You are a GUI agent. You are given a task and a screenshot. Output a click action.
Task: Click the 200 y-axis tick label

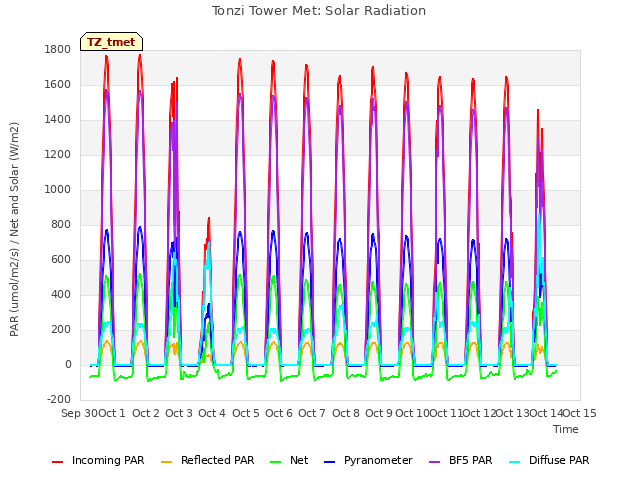pyautogui.click(x=61, y=330)
